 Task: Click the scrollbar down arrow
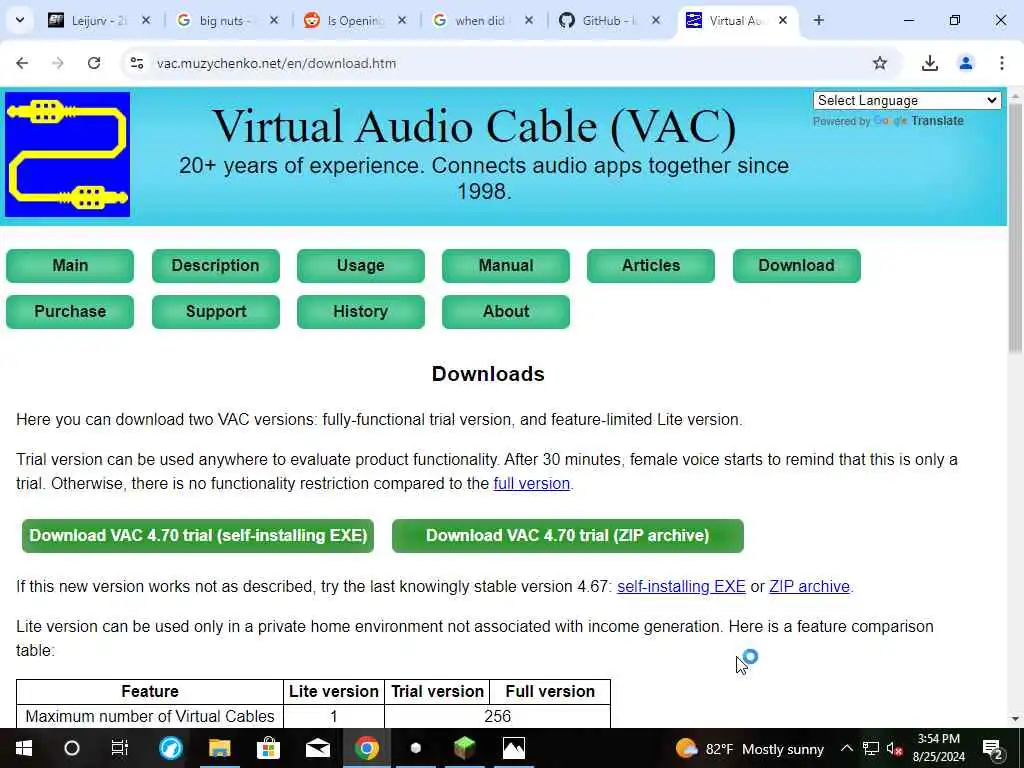coord(1015,719)
